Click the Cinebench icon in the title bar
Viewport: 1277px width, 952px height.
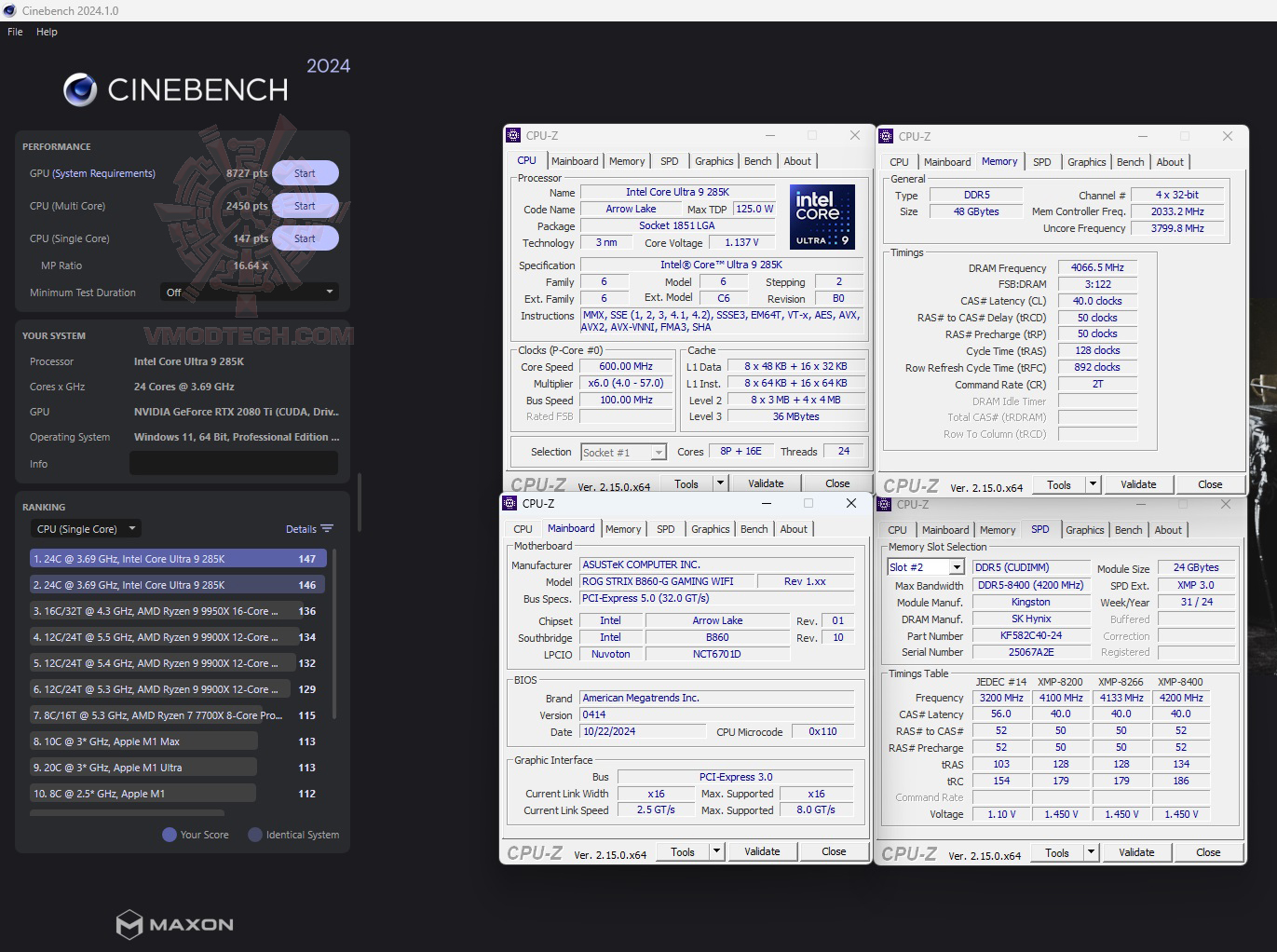[8, 10]
